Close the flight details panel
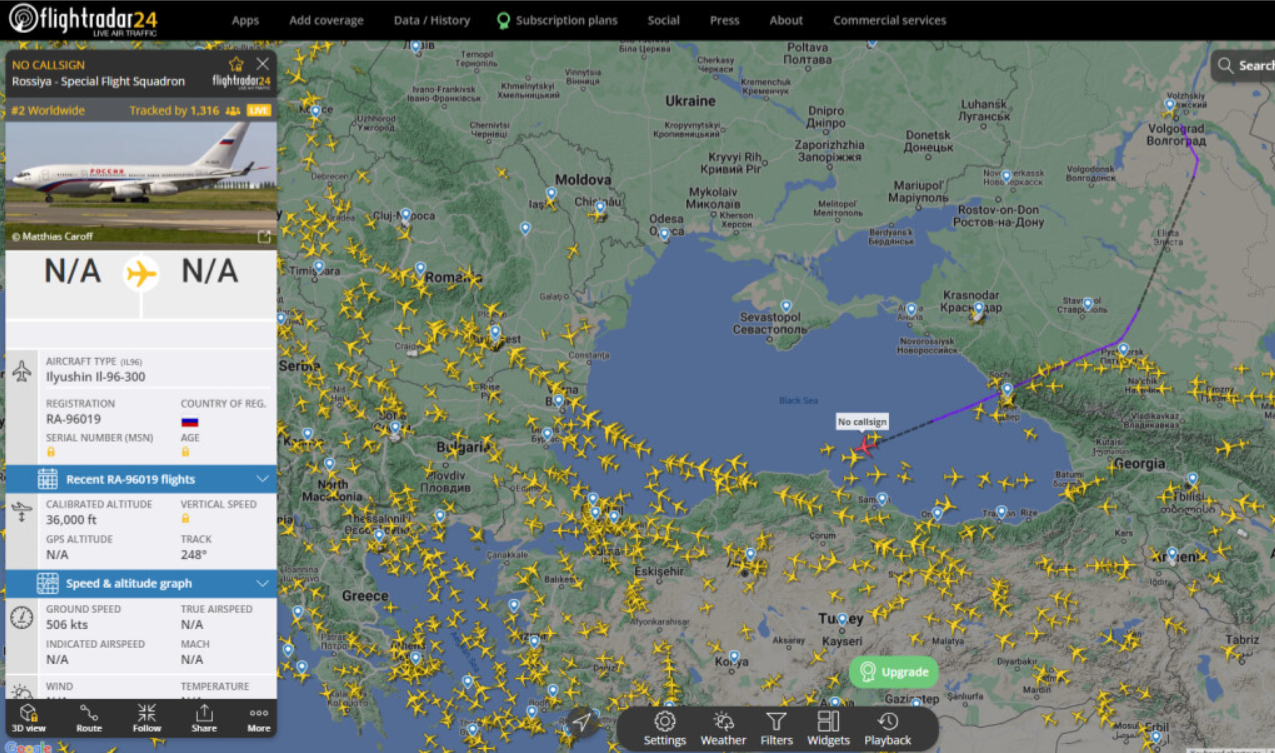 [x=263, y=64]
